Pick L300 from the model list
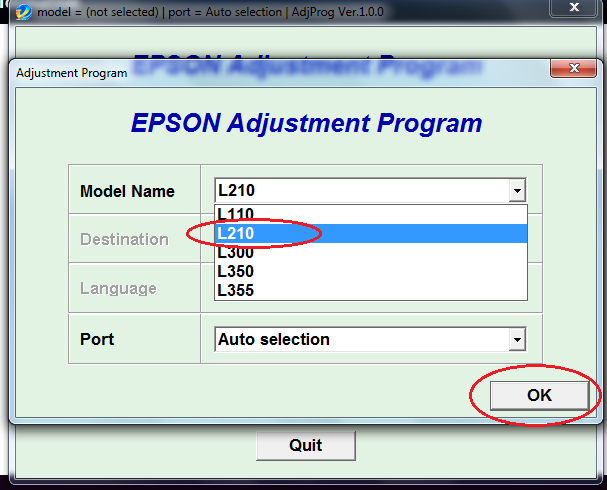Viewport: 607px width, 490px height. coord(370,252)
